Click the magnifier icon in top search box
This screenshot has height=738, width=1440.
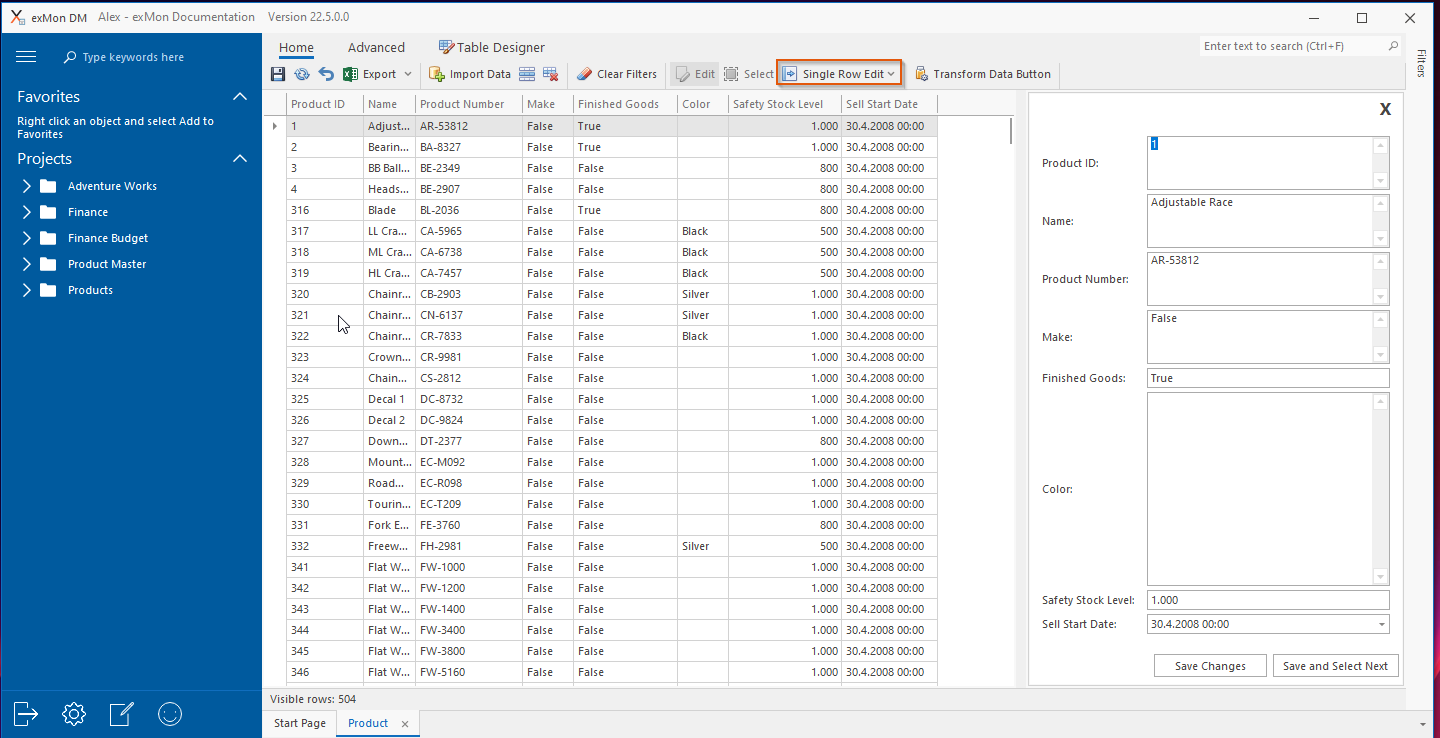[x=1393, y=46]
